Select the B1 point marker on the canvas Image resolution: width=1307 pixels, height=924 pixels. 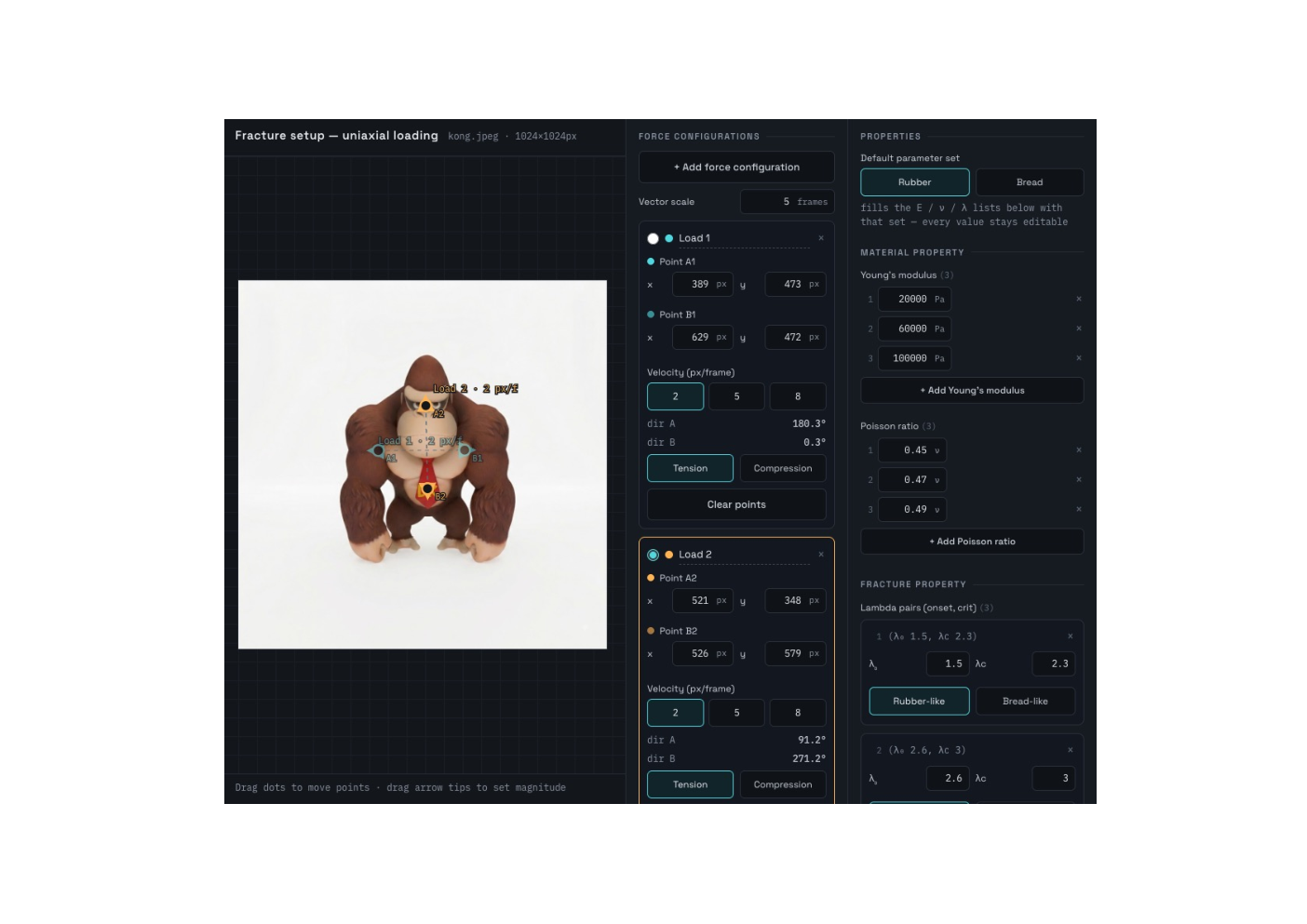click(465, 450)
